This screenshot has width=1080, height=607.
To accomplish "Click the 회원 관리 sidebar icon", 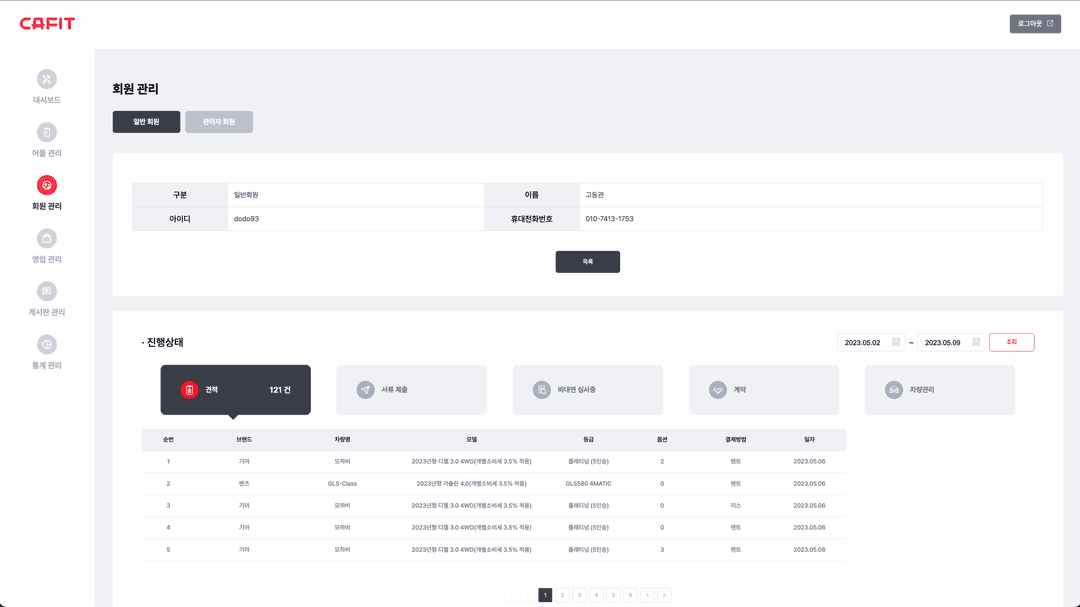I will 46,186.
